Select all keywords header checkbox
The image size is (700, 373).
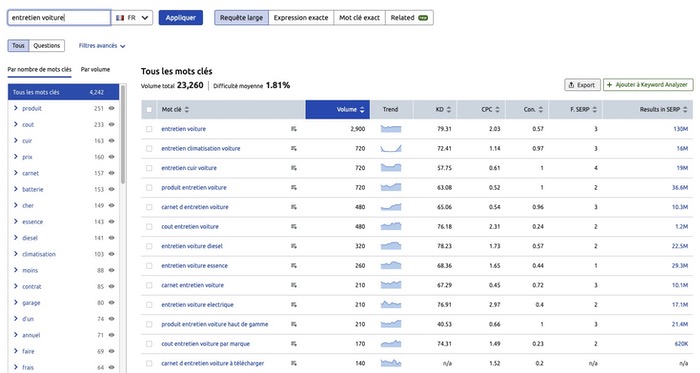tap(149, 110)
